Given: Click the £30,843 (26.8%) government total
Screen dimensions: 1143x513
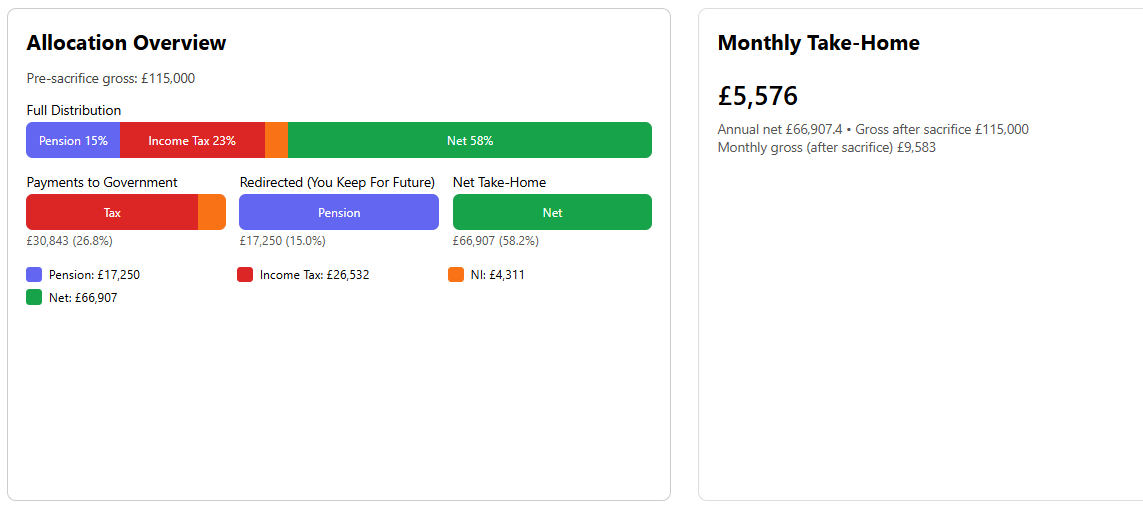Looking at the screenshot, I should tap(69, 241).
